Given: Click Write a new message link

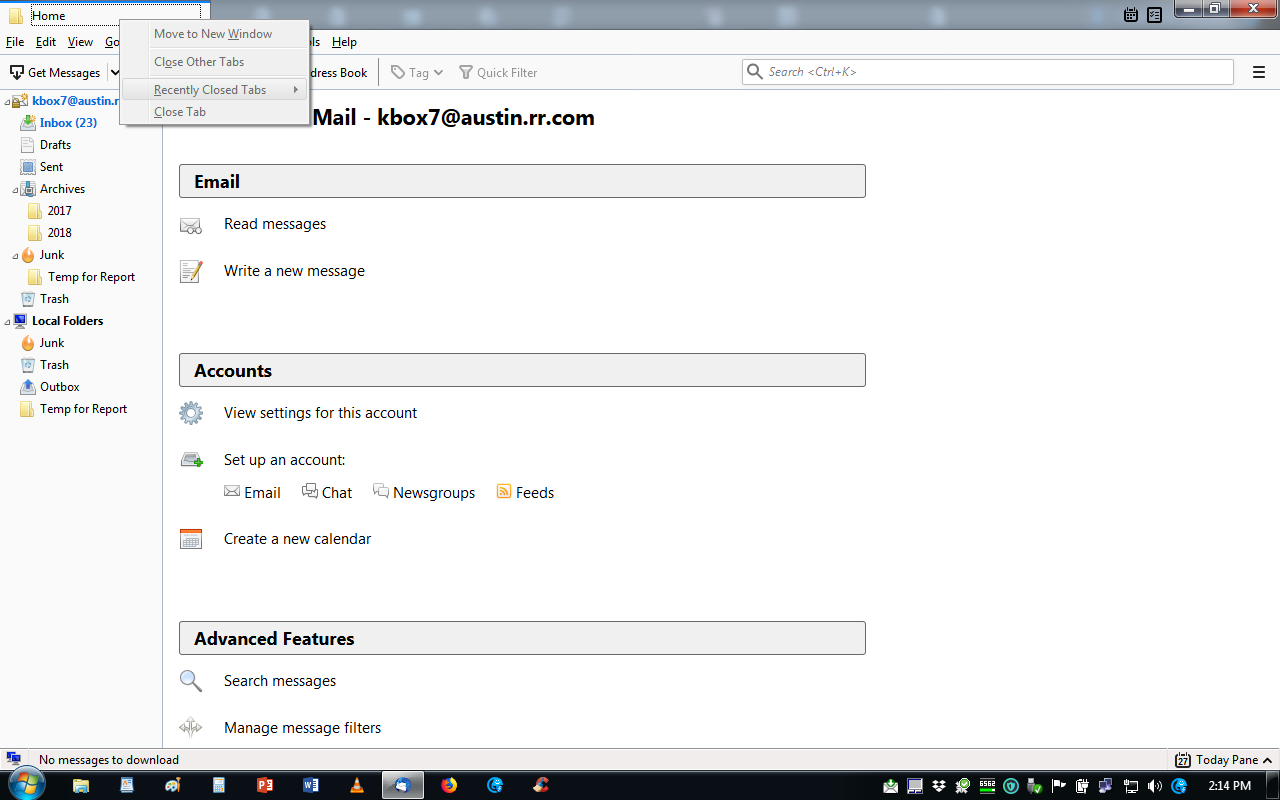Looking at the screenshot, I should point(294,271).
